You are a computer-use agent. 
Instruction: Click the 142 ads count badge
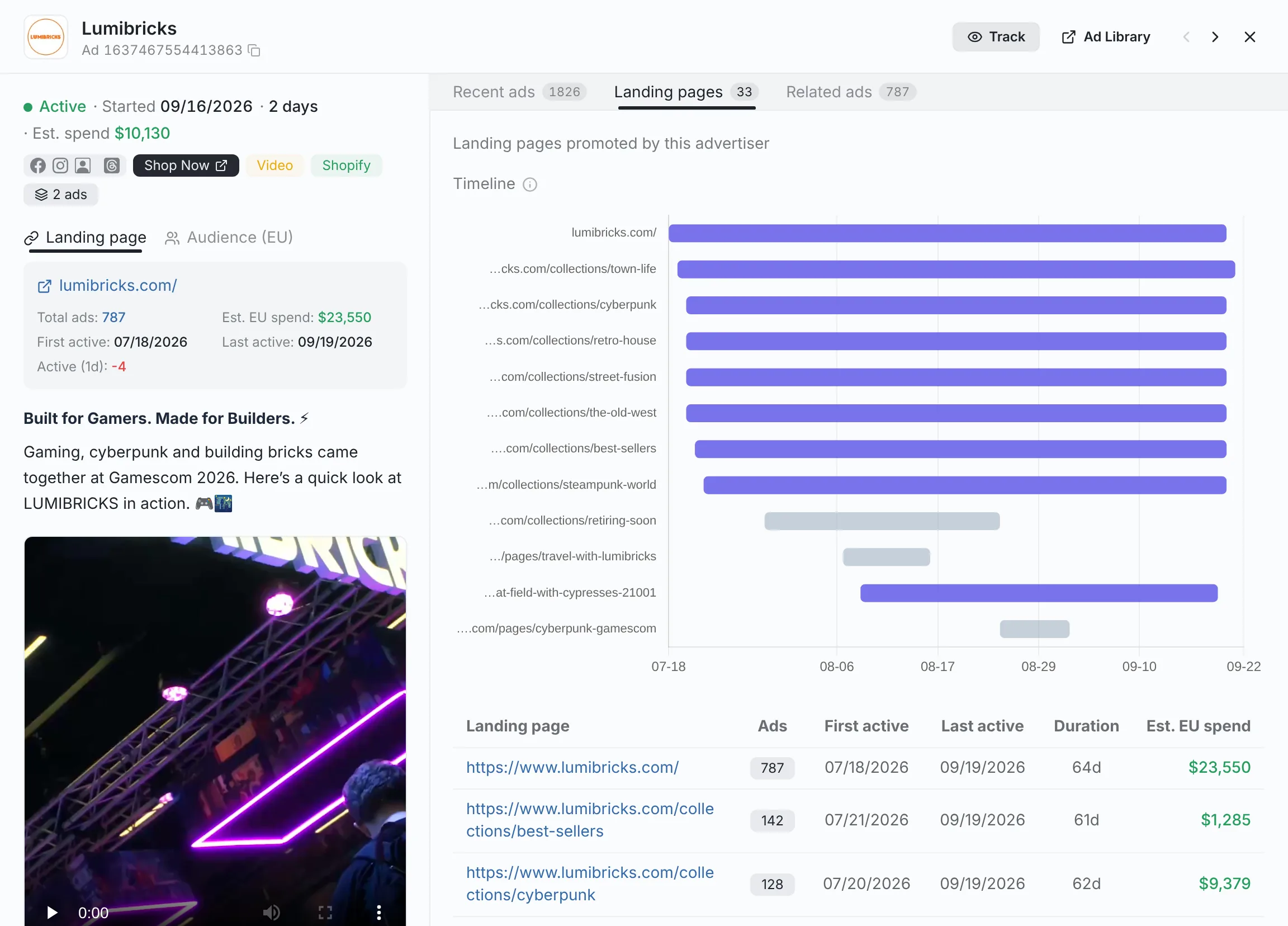[773, 820]
